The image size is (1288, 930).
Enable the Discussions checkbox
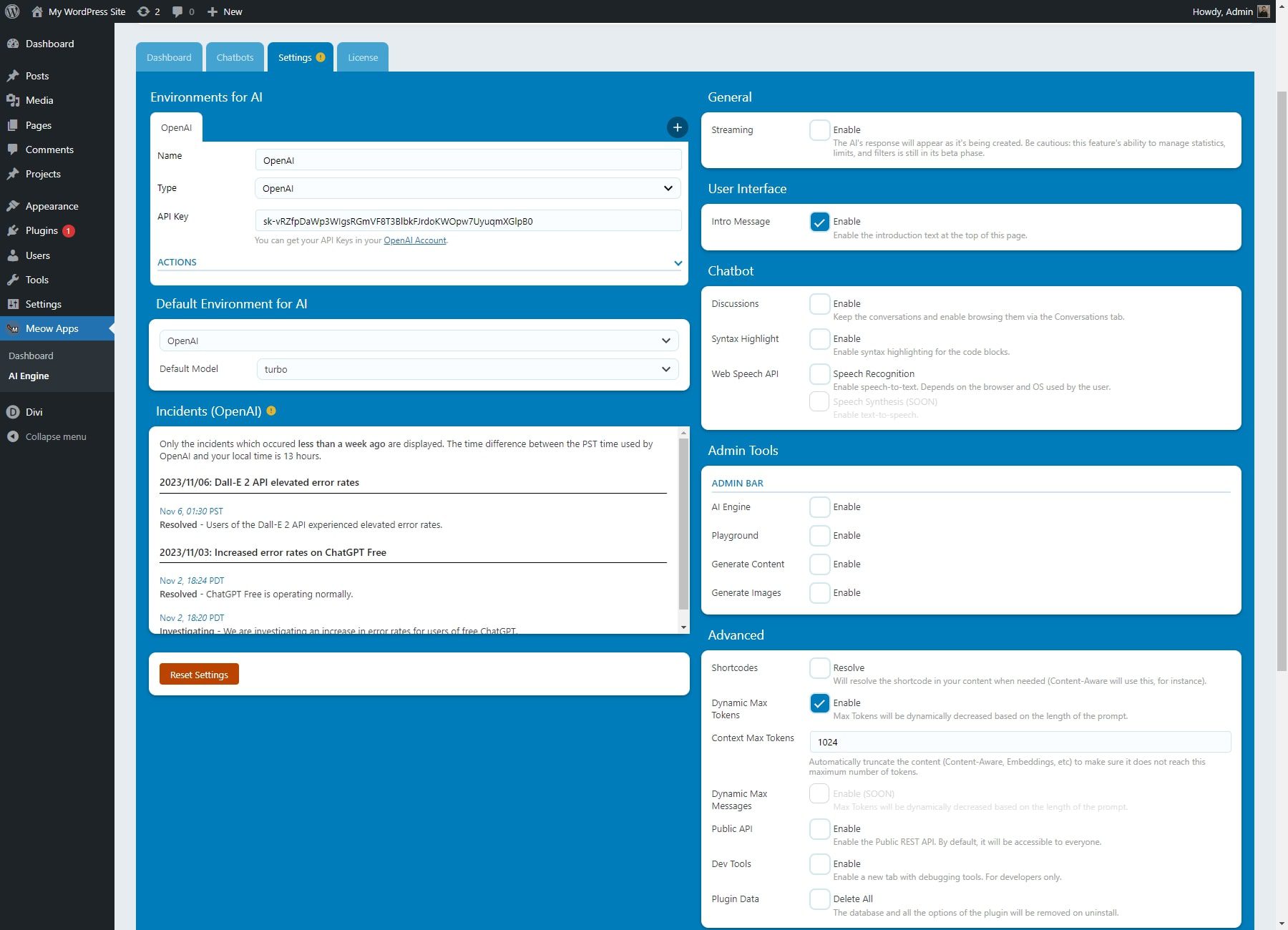[819, 304]
